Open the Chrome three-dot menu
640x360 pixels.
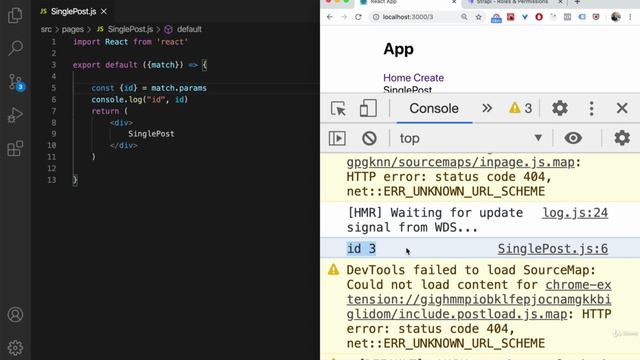point(630,17)
